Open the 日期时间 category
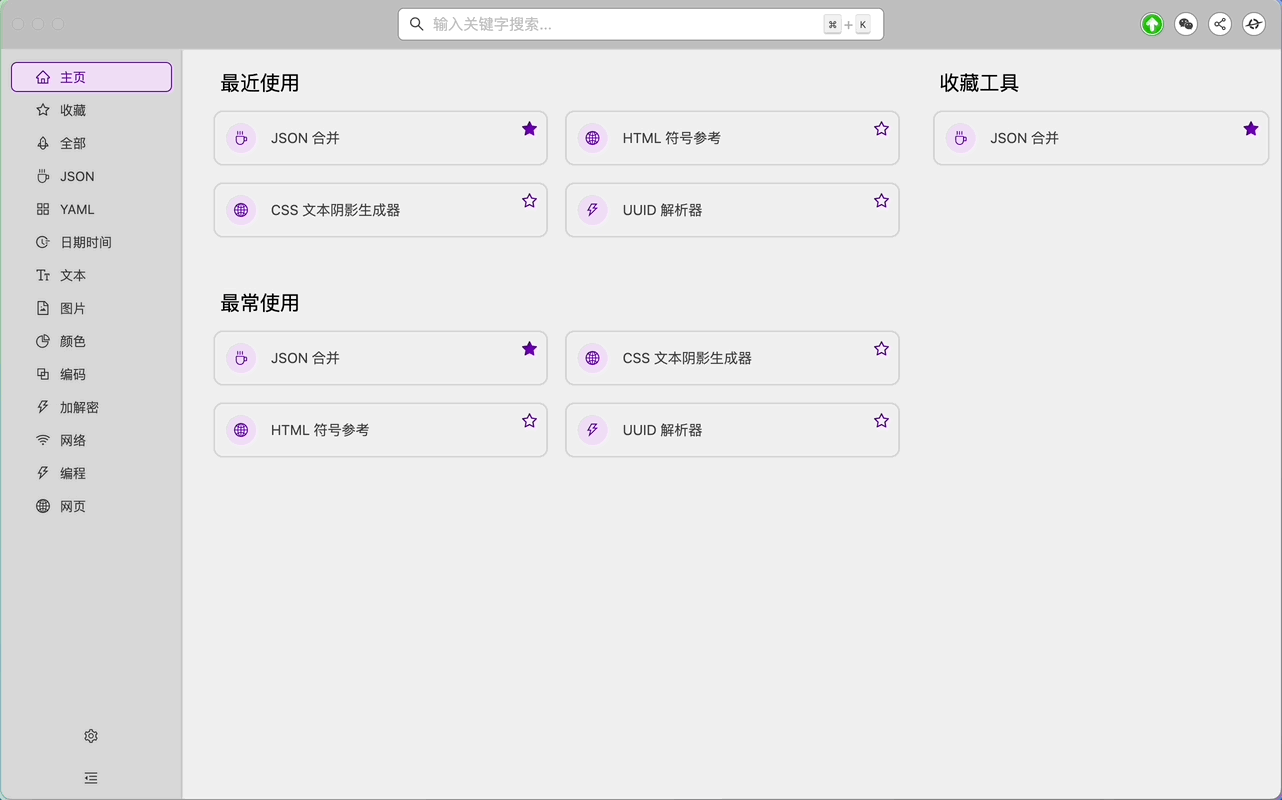The height and width of the screenshot is (800, 1282). [91, 242]
